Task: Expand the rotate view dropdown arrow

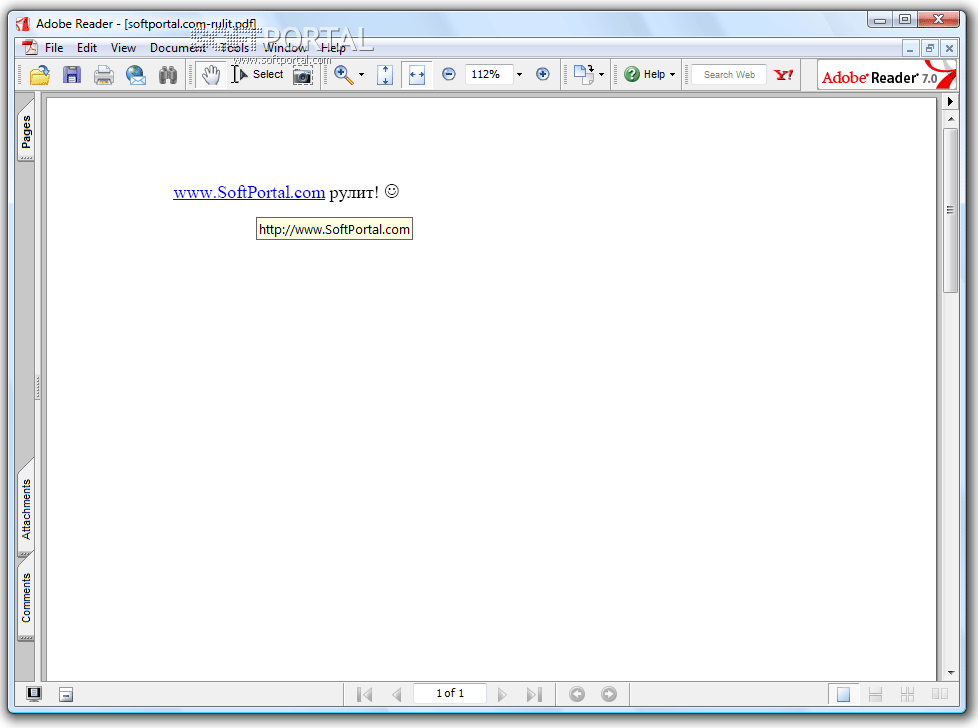Action: click(x=601, y=75)
